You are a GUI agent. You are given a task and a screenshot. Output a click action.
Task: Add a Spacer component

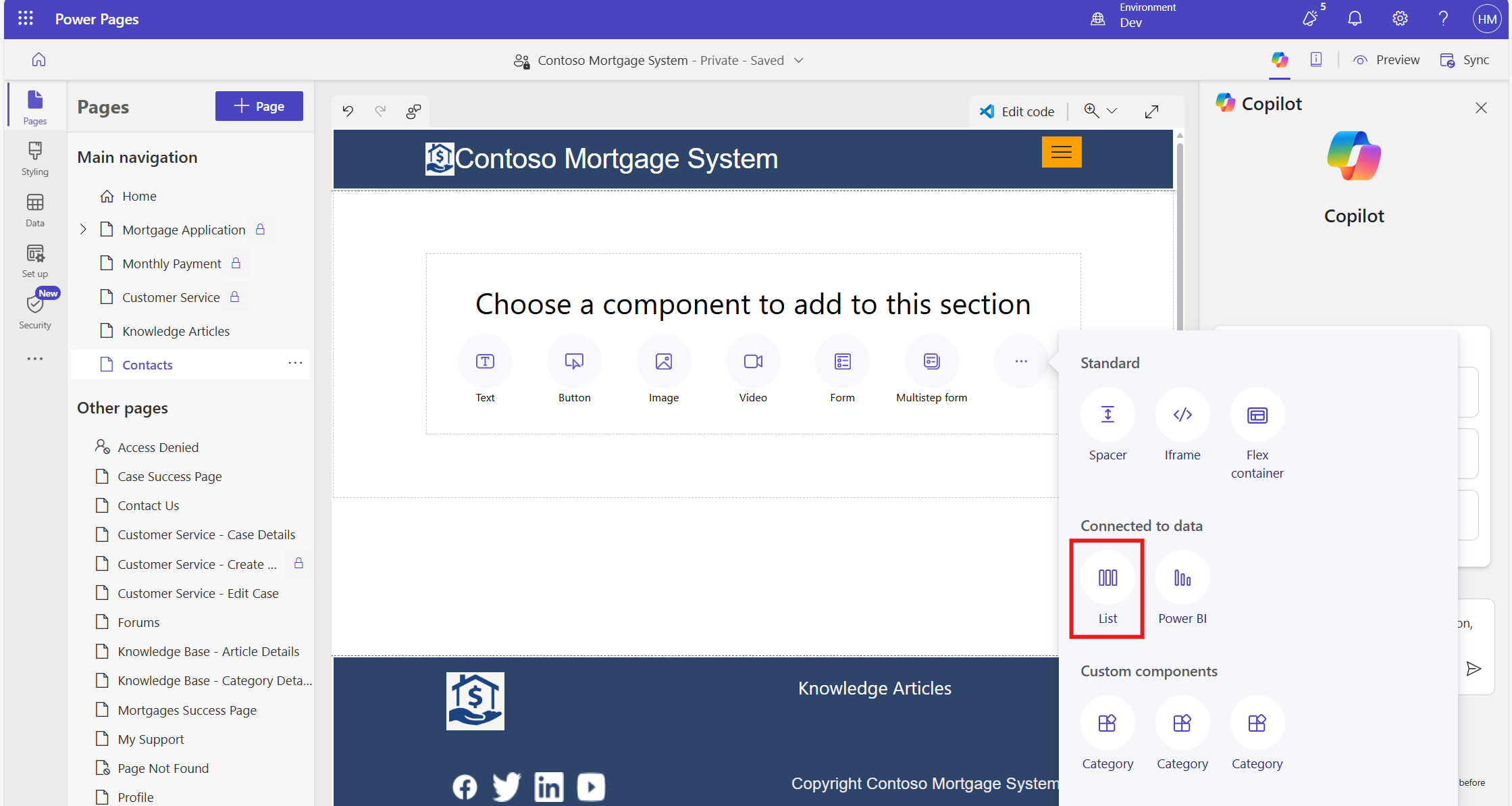[1107, 415]
